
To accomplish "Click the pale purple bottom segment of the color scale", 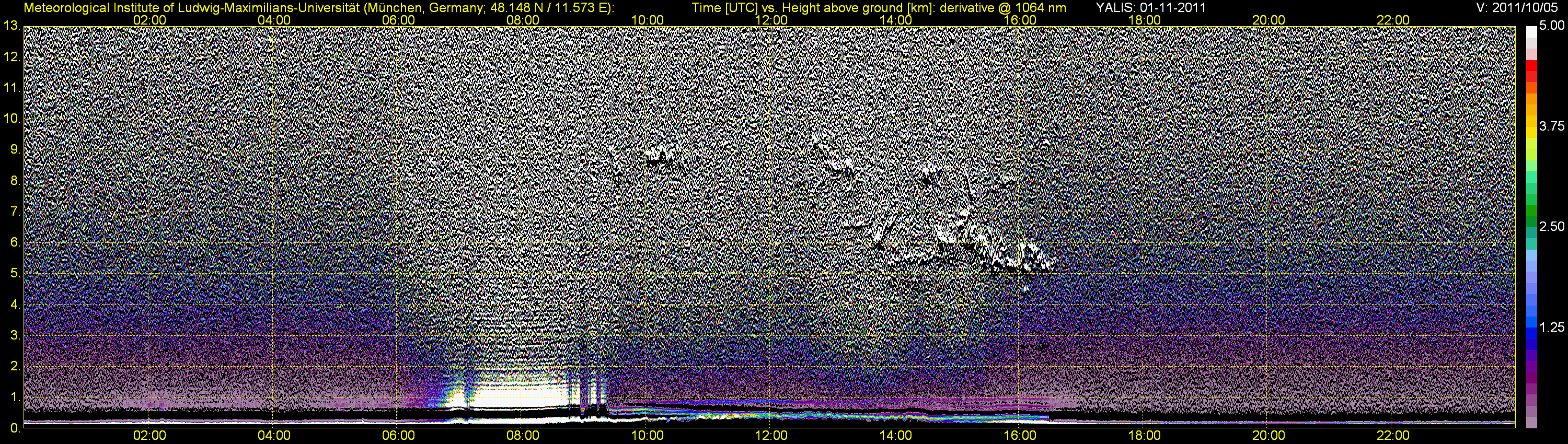I will [1531, 422].
